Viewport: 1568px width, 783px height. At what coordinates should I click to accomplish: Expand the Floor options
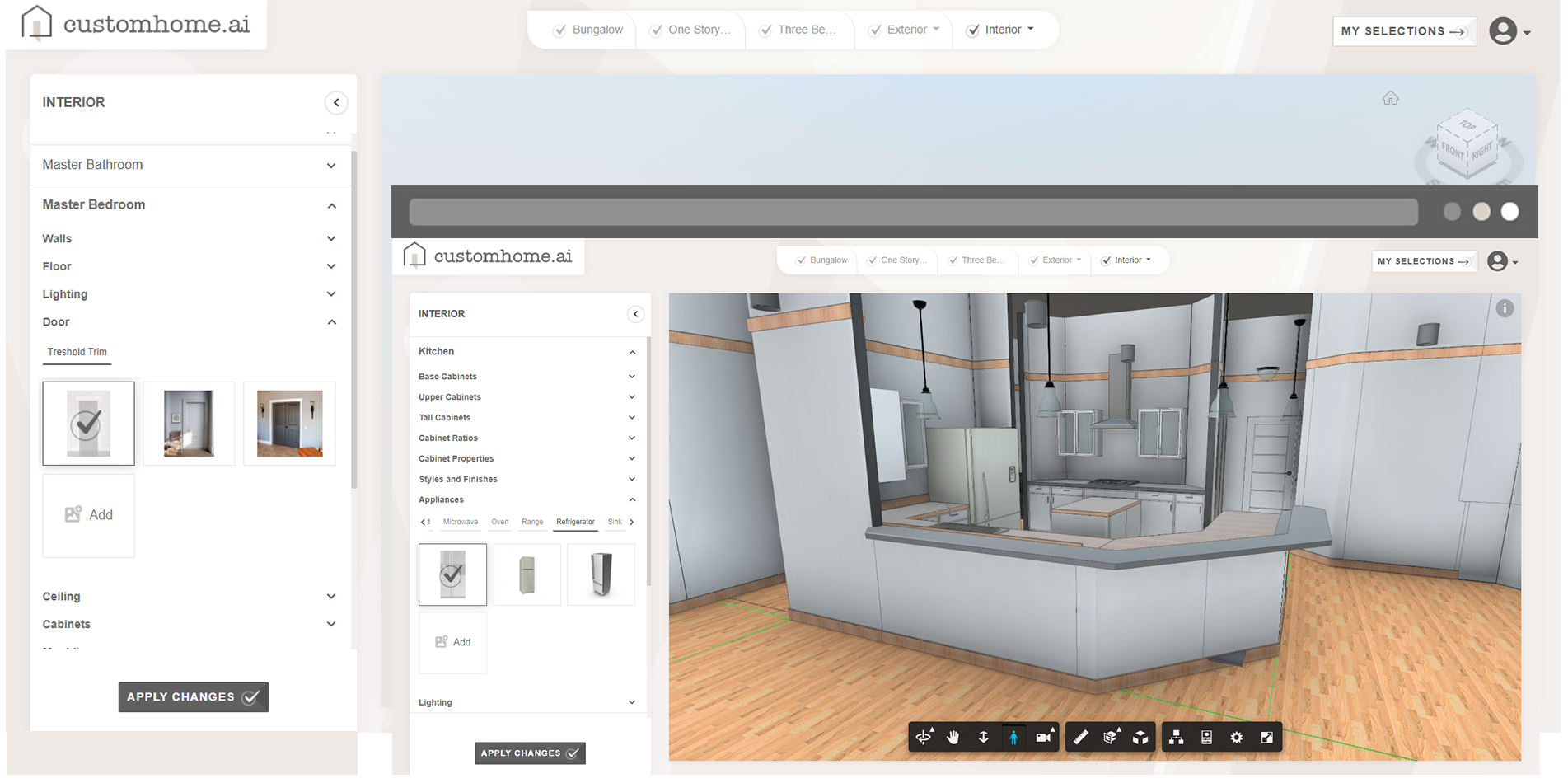point(190,266)
